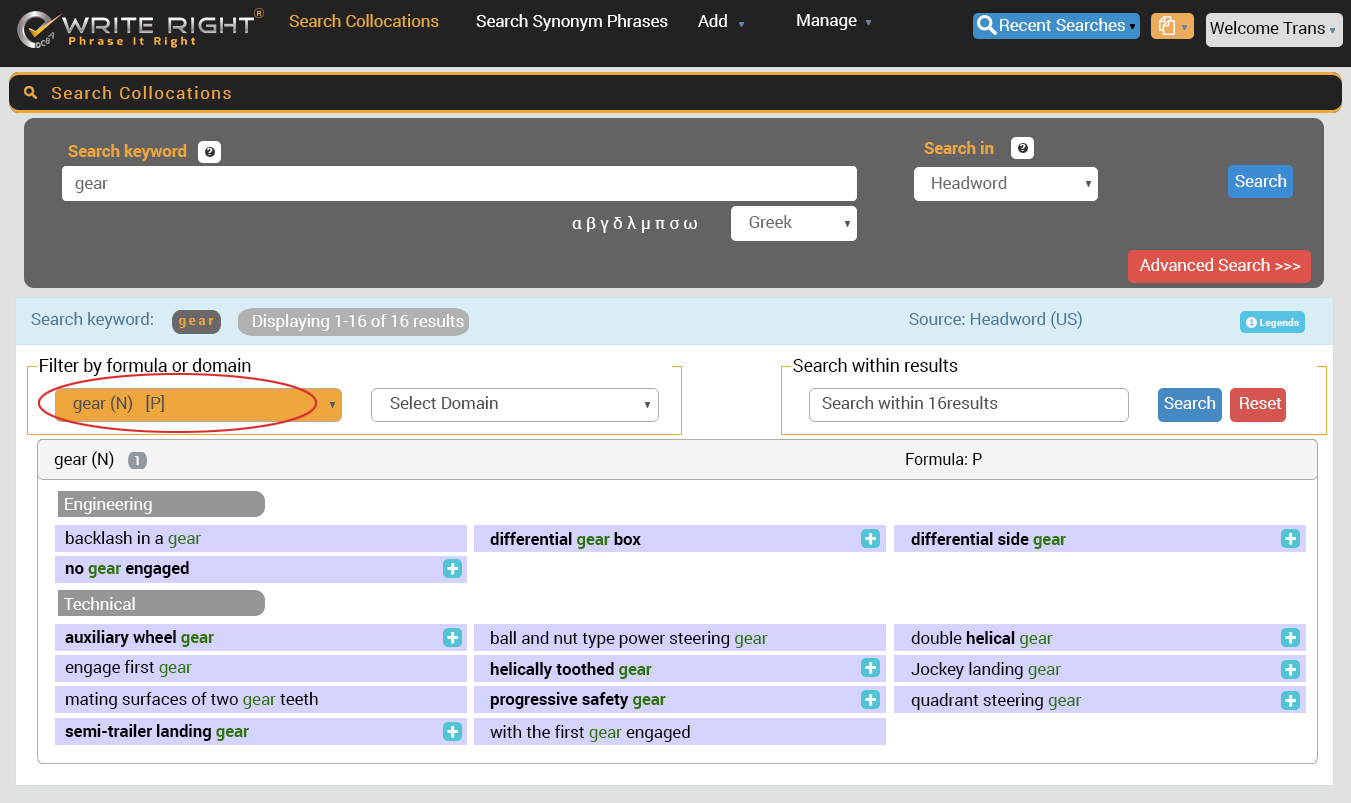Expand plus icon for progressive safety gear
Viewport: 1351px width, 803px height.
coord(870,700)
